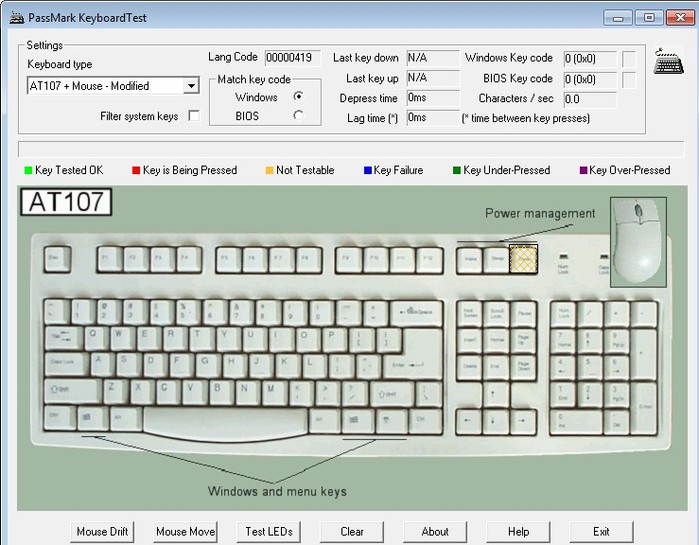Click the Tab key on the keyboard image
699x545 pixels.
[x=64, y=339]
